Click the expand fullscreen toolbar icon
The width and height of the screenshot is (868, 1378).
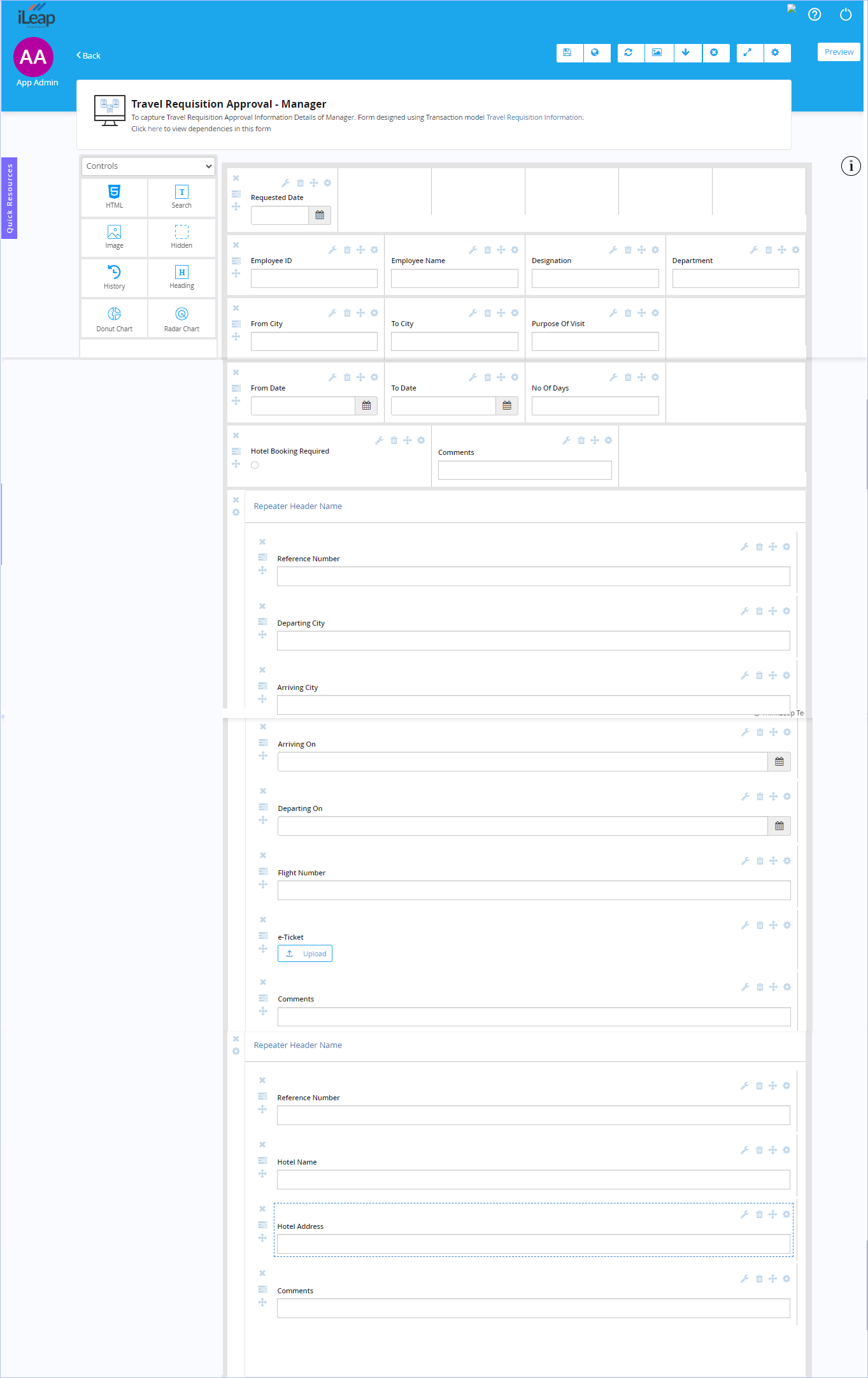[x=748, y=53]
